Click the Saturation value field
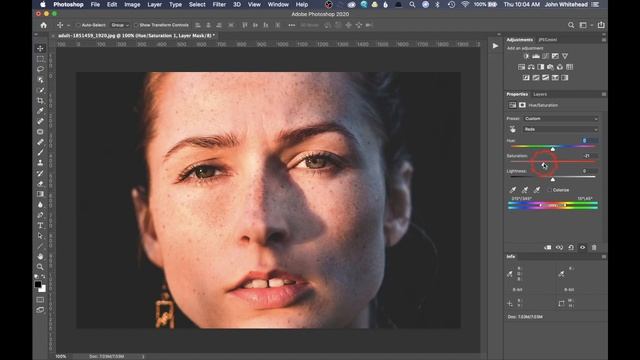 [589, 156]
